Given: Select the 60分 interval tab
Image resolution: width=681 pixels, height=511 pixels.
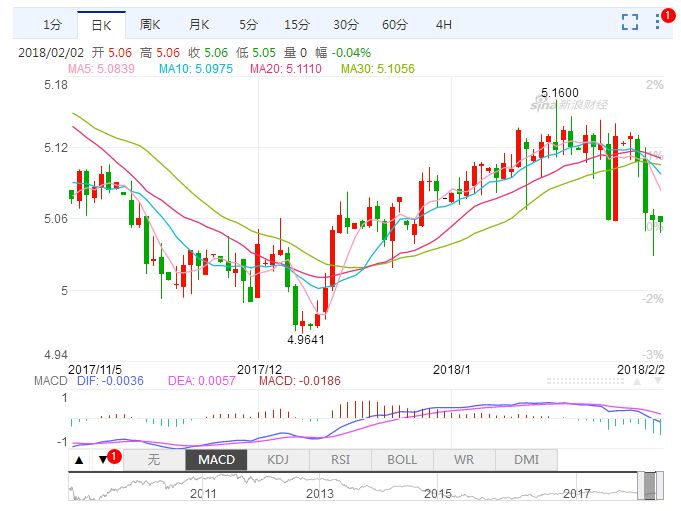Looking at the screenshot, I should [x=395, y=23].
